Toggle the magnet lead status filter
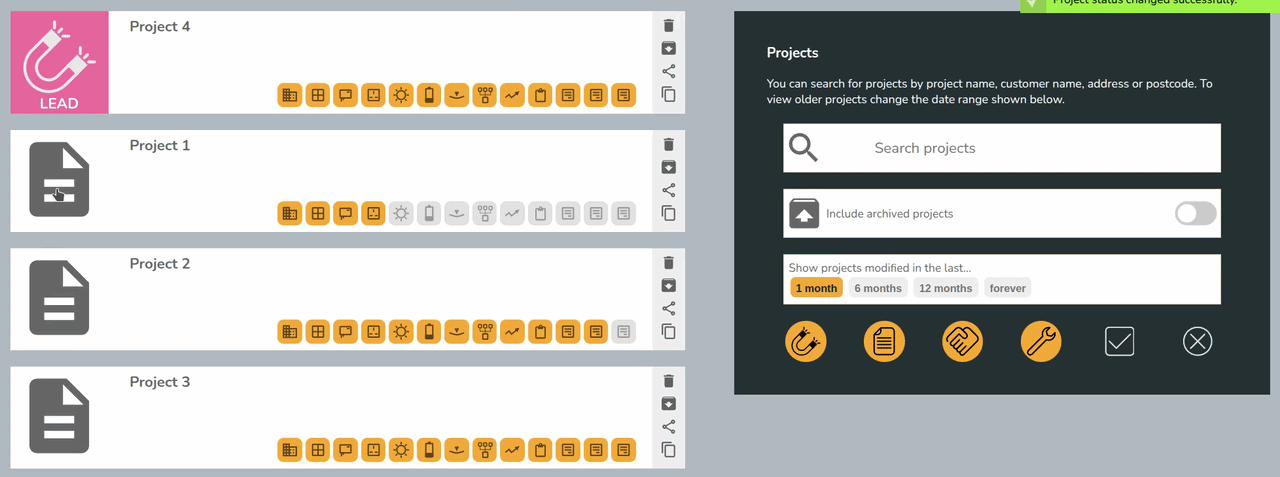 pos(805,342)
